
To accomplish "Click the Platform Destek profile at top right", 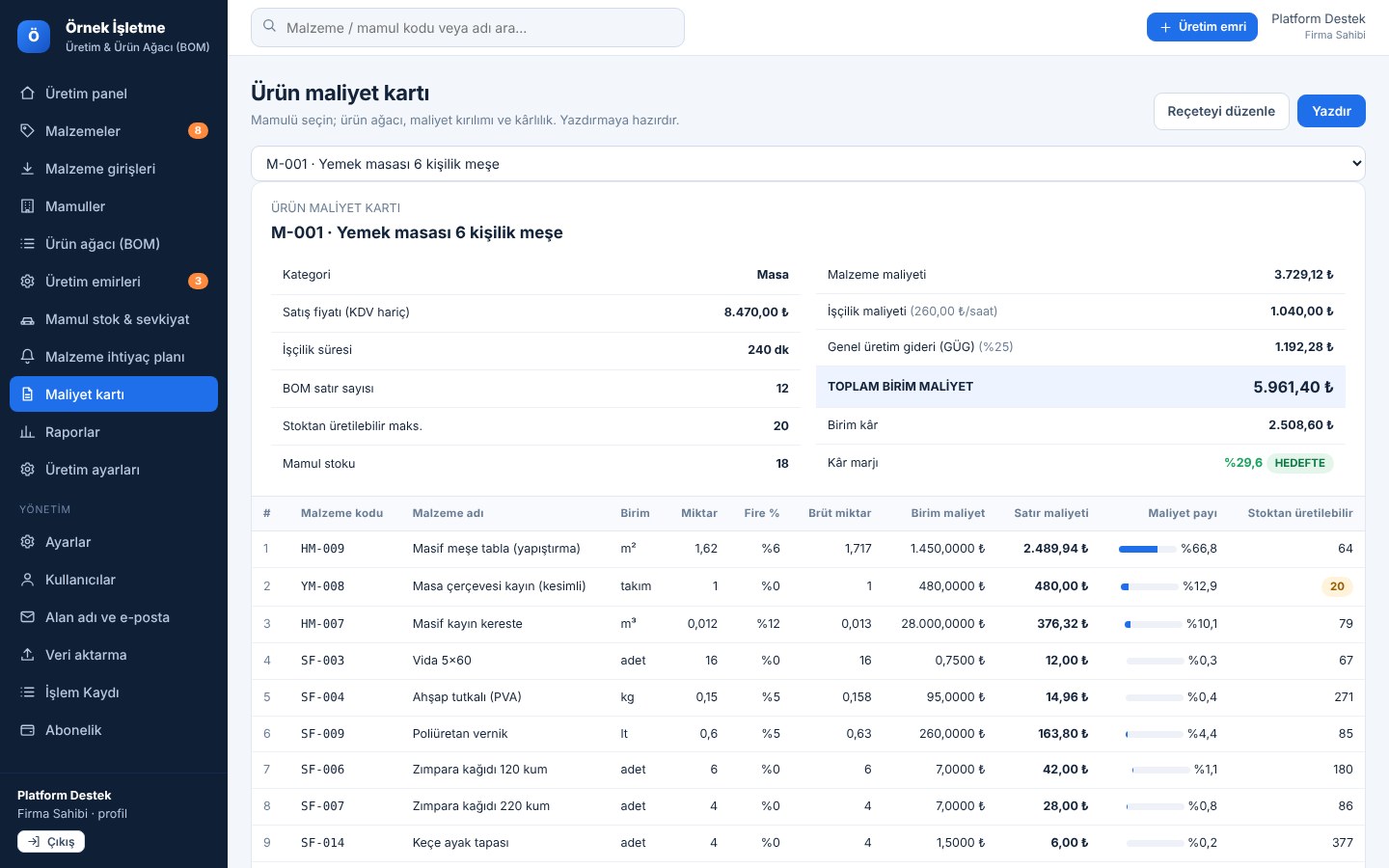I will [1318, 26].
